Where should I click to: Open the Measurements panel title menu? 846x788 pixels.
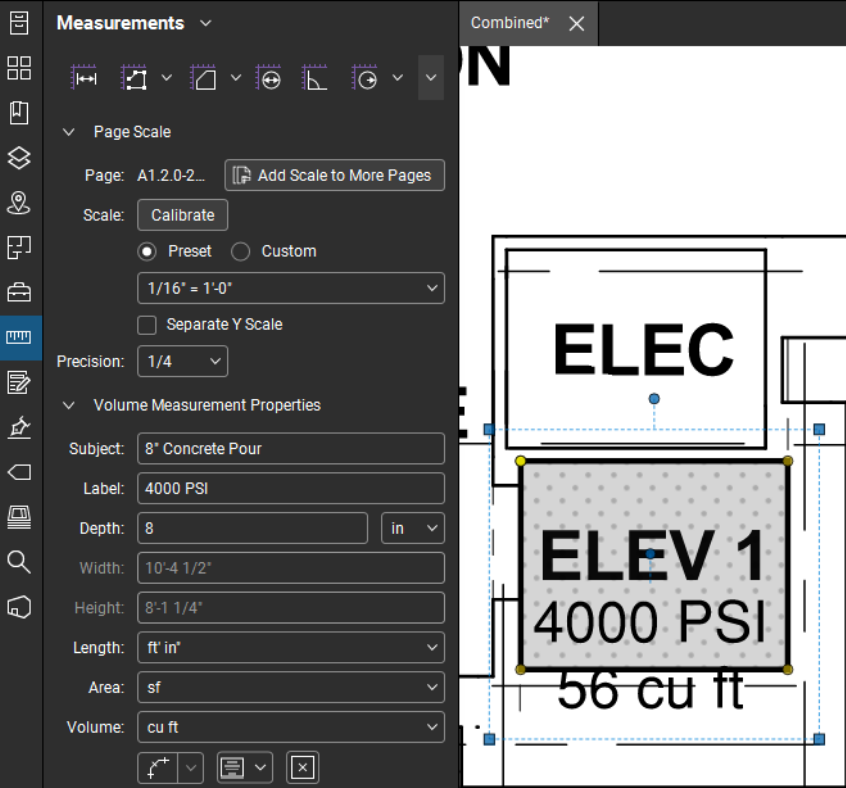pos(206,22)
